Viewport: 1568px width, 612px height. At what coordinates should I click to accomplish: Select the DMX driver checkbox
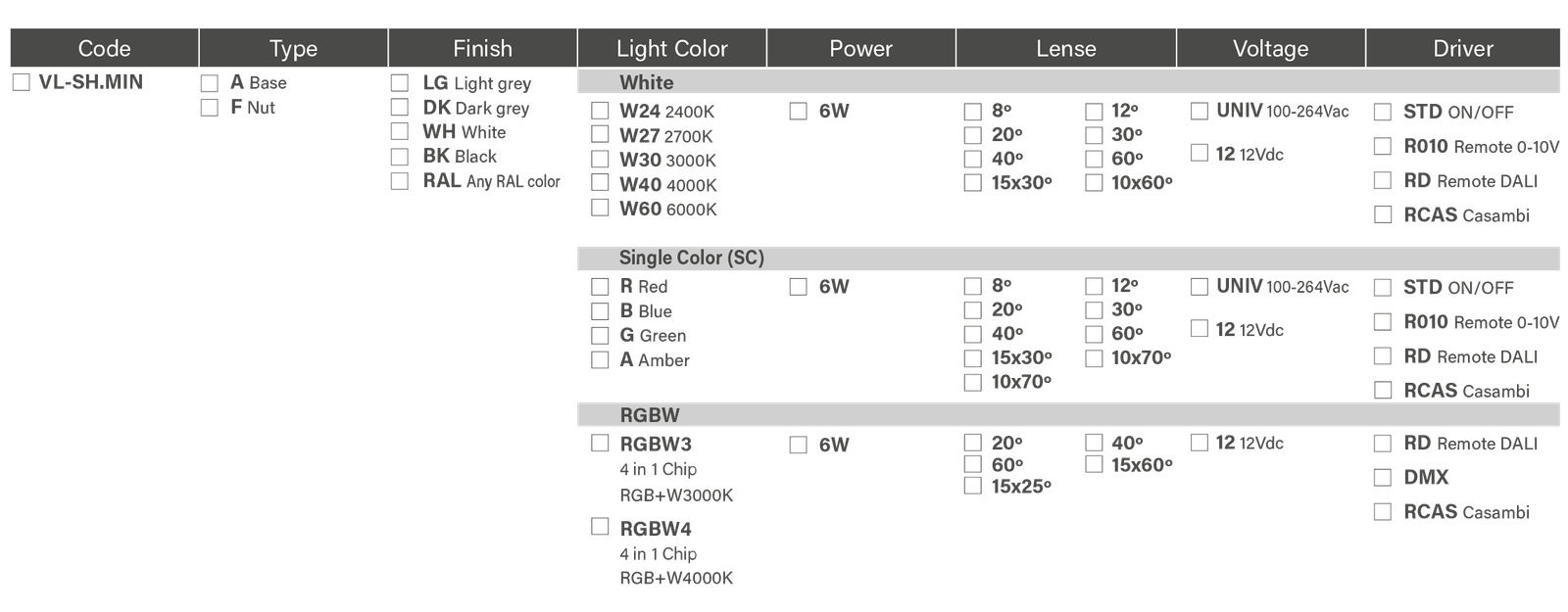pyautogui.click(x=1382, y=478)
